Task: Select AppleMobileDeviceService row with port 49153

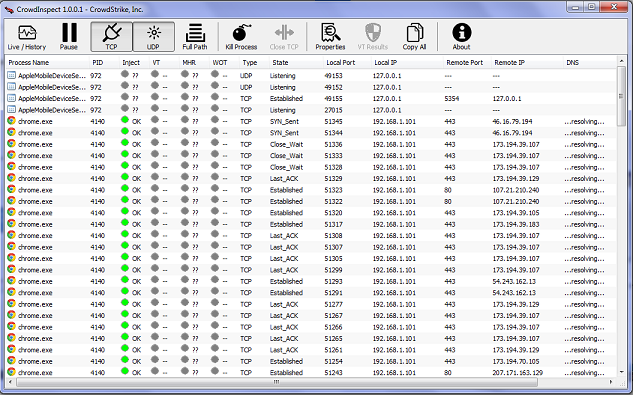Action: coord(311,76)
